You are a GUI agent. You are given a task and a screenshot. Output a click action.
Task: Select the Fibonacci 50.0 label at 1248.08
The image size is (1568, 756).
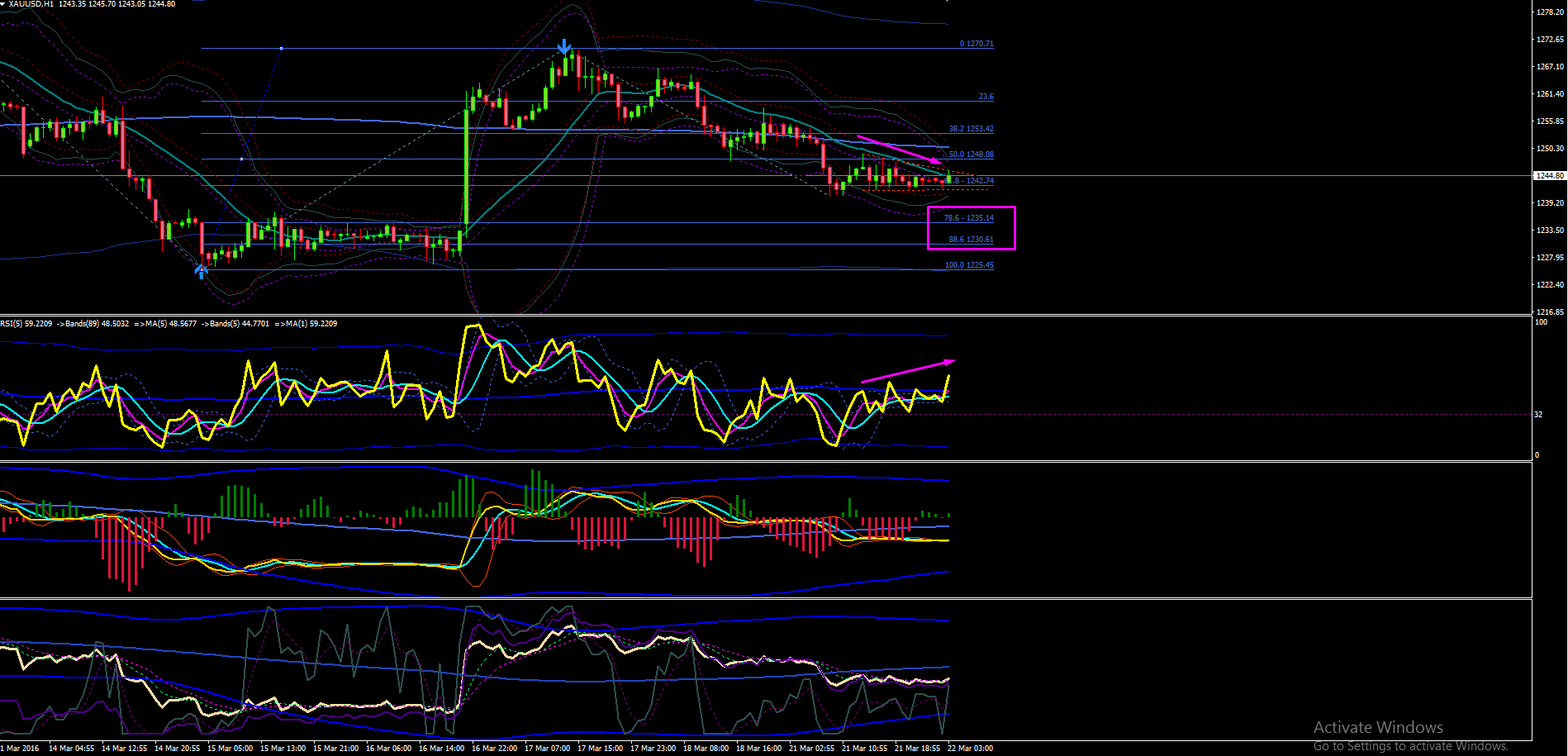coord(971,155)
